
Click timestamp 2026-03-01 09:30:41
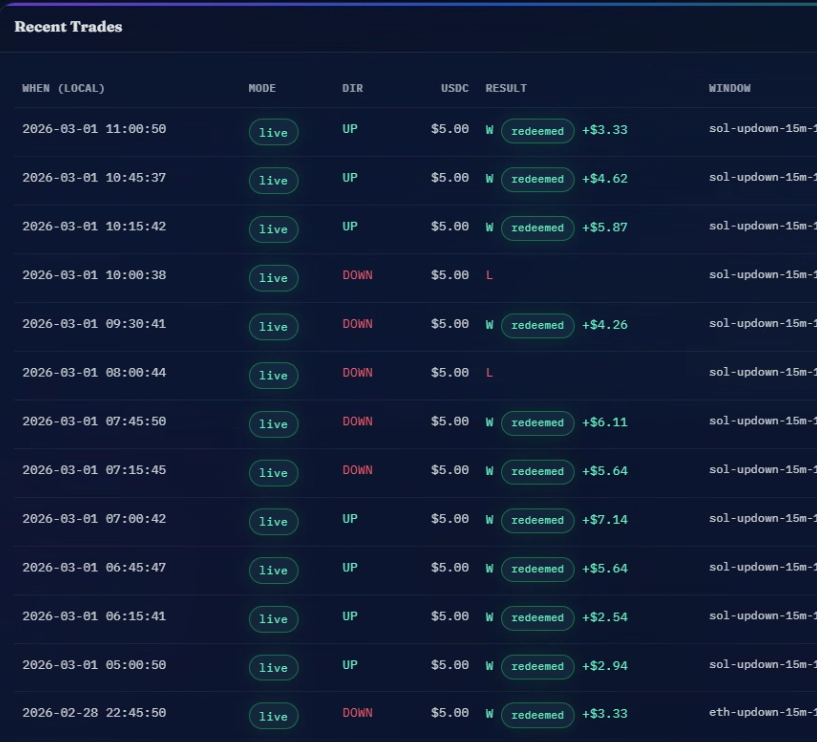pos(94,324)
